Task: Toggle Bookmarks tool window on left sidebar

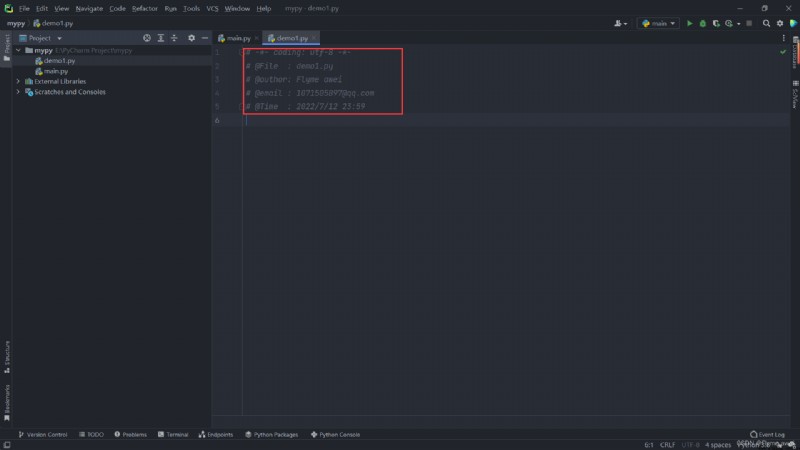Action: pos(7,403)
